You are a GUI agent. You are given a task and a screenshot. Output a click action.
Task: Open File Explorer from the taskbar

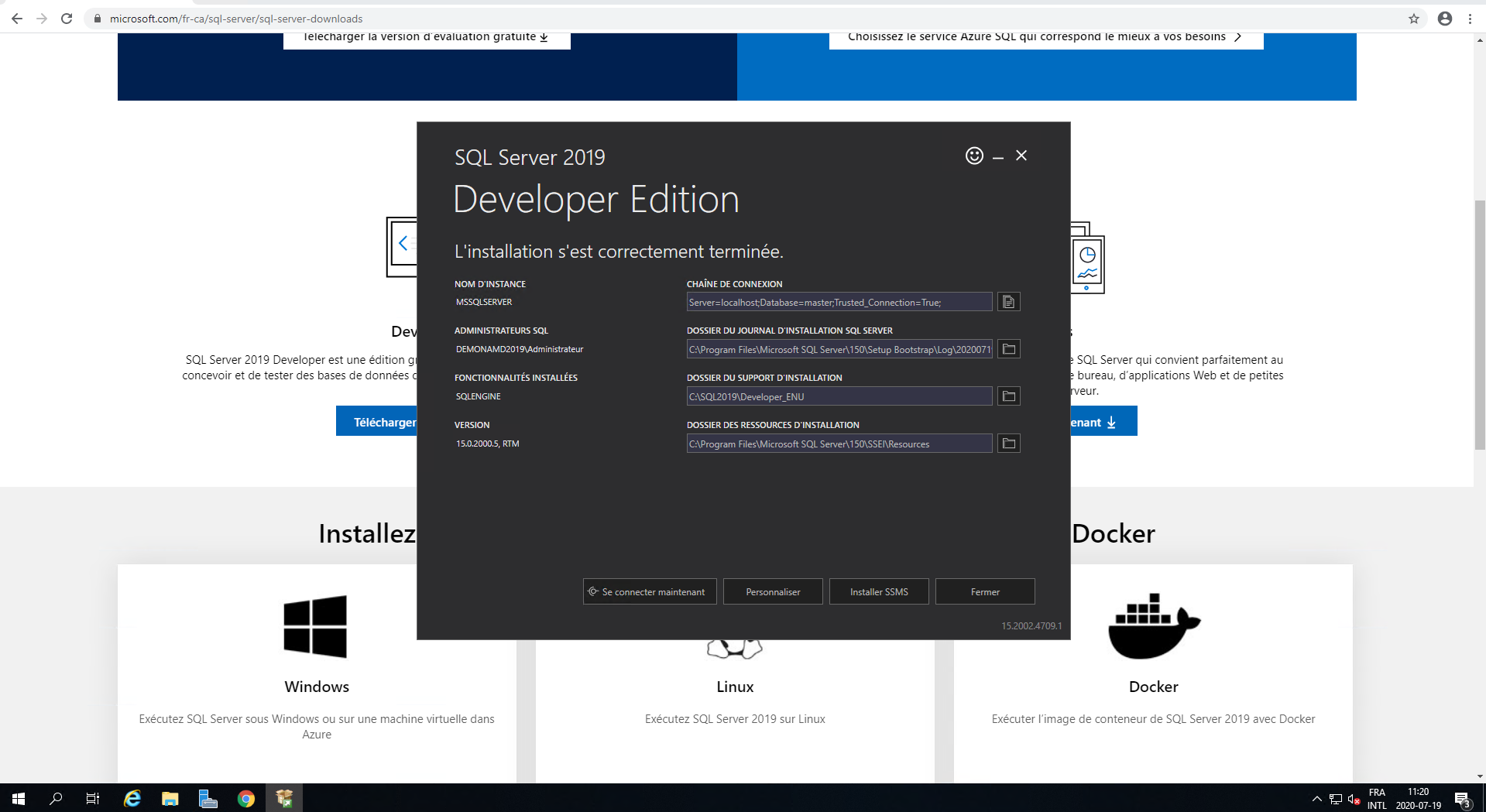click(170, 799)
